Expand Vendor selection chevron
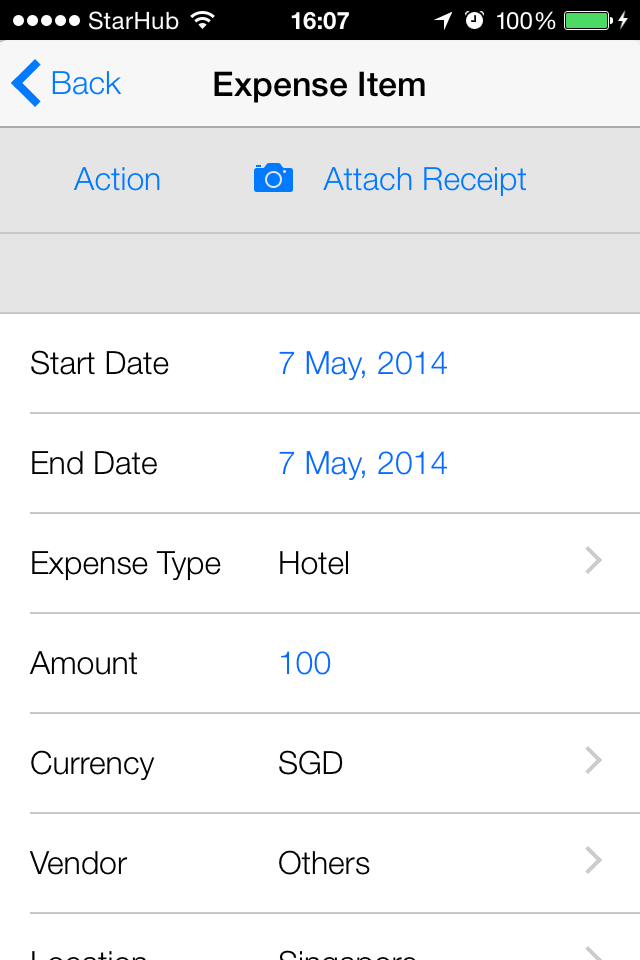Viewport: 640px width, 960px height. pyautogui.click(x=593, y=860)
